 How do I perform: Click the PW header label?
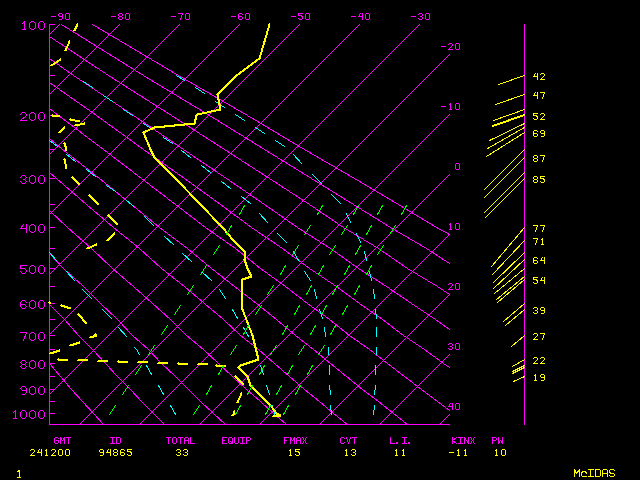click(x=497, y=440)
